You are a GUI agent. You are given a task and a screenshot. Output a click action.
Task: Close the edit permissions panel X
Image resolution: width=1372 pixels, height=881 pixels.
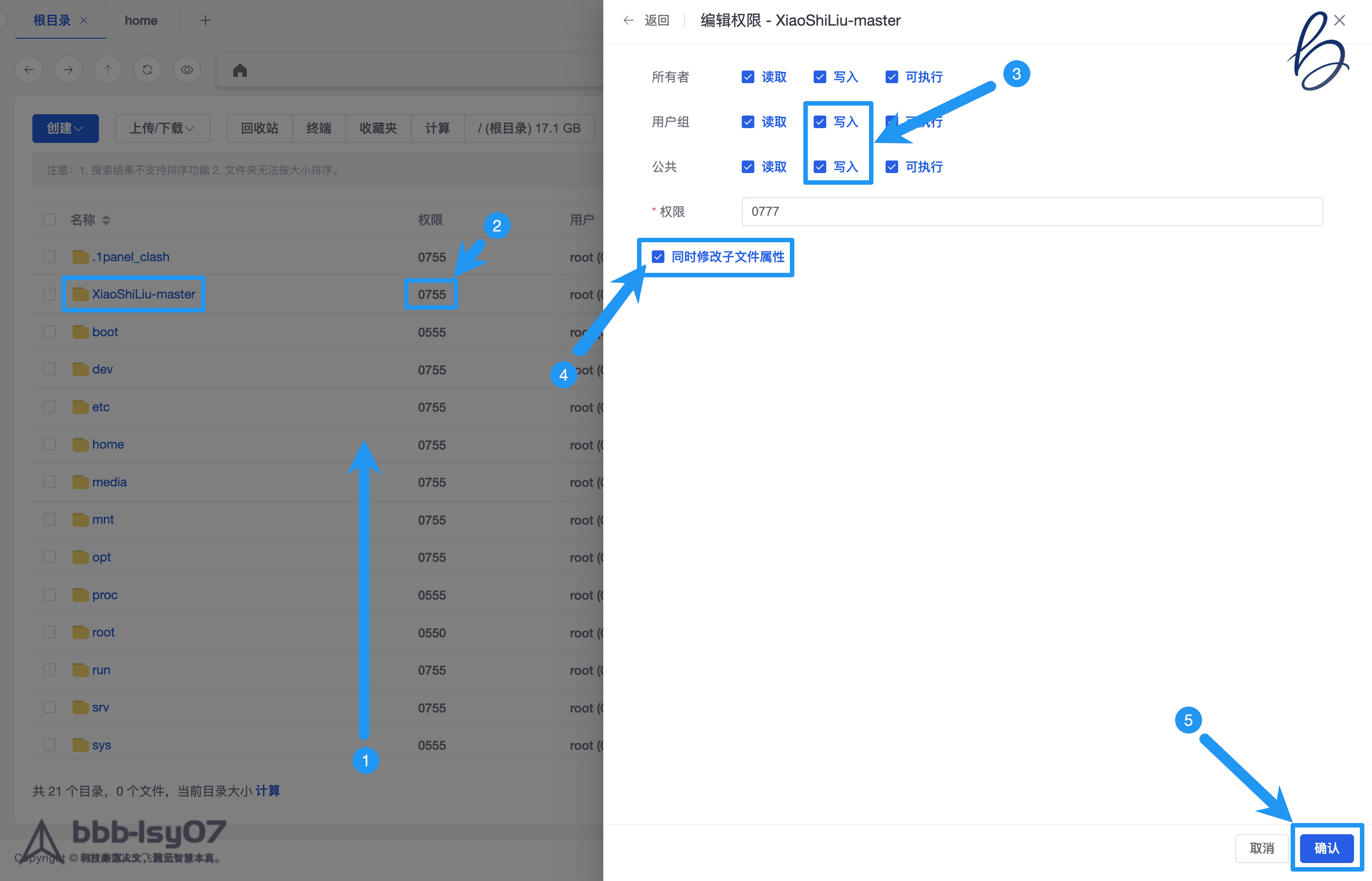pos(1339,21)
